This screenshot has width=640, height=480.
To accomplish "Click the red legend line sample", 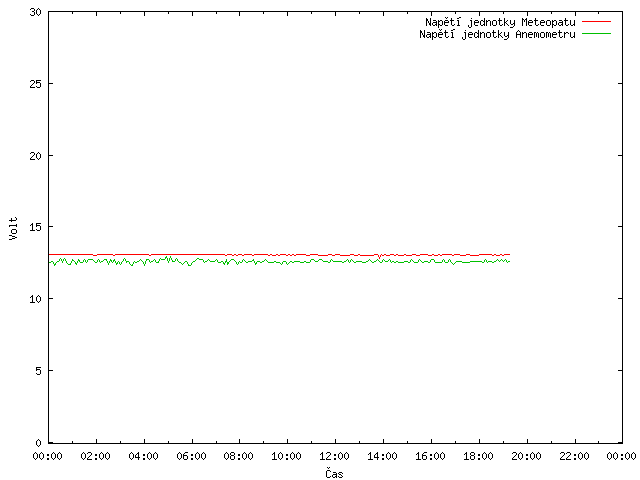I will 596,21.
